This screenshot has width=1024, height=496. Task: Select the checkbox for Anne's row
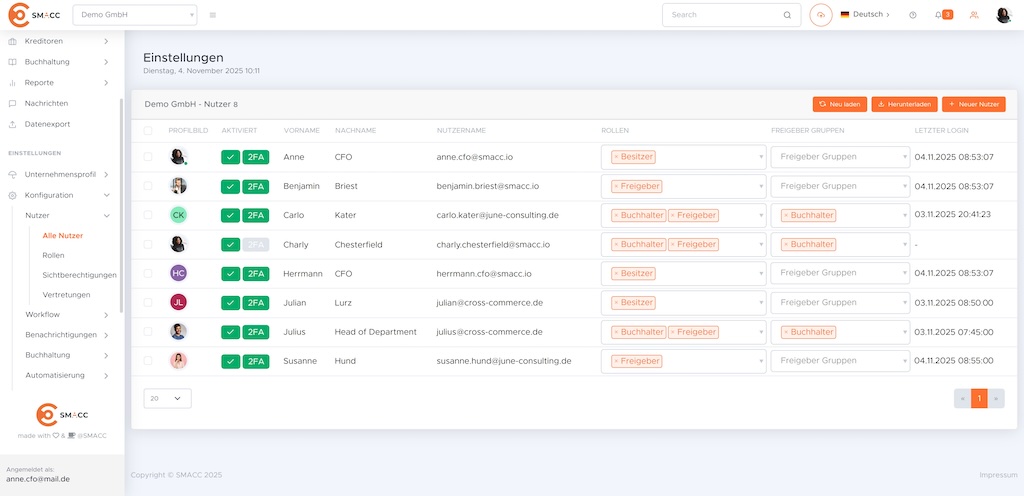point(148,157)
